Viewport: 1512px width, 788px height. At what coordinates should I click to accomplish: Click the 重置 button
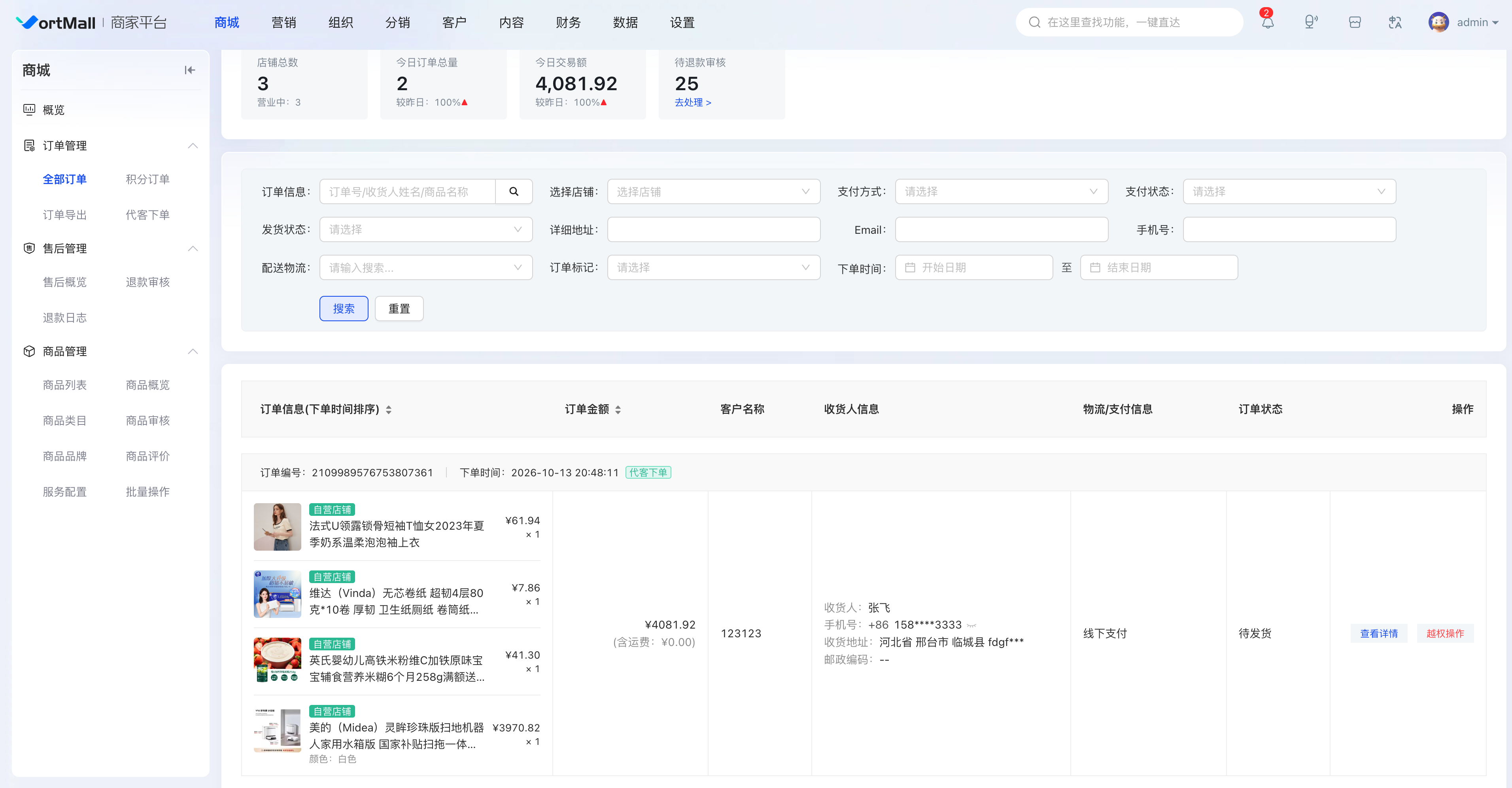tap(399, 308)
